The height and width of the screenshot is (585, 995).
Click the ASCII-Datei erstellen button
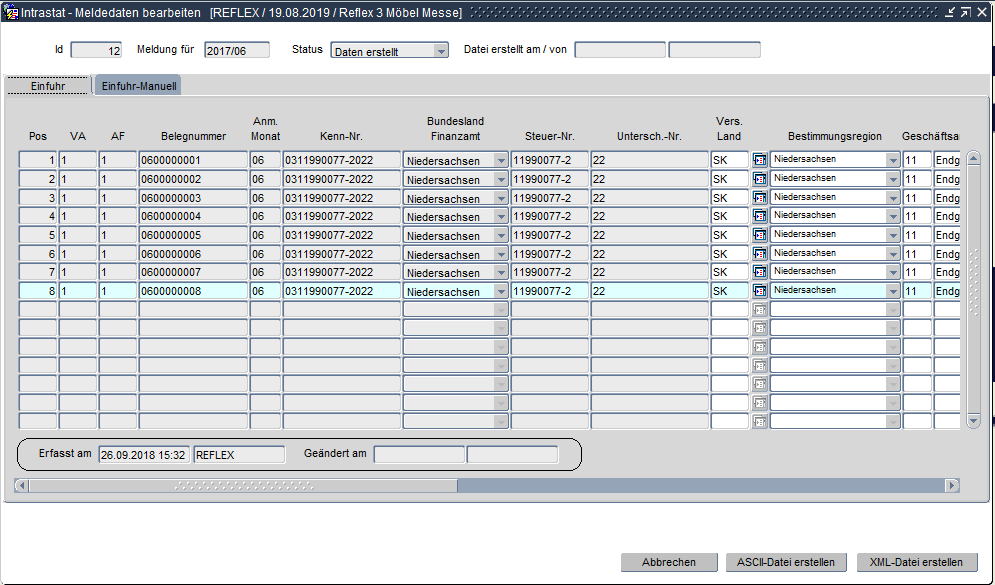pyautogui.click(x=786, y=562)
